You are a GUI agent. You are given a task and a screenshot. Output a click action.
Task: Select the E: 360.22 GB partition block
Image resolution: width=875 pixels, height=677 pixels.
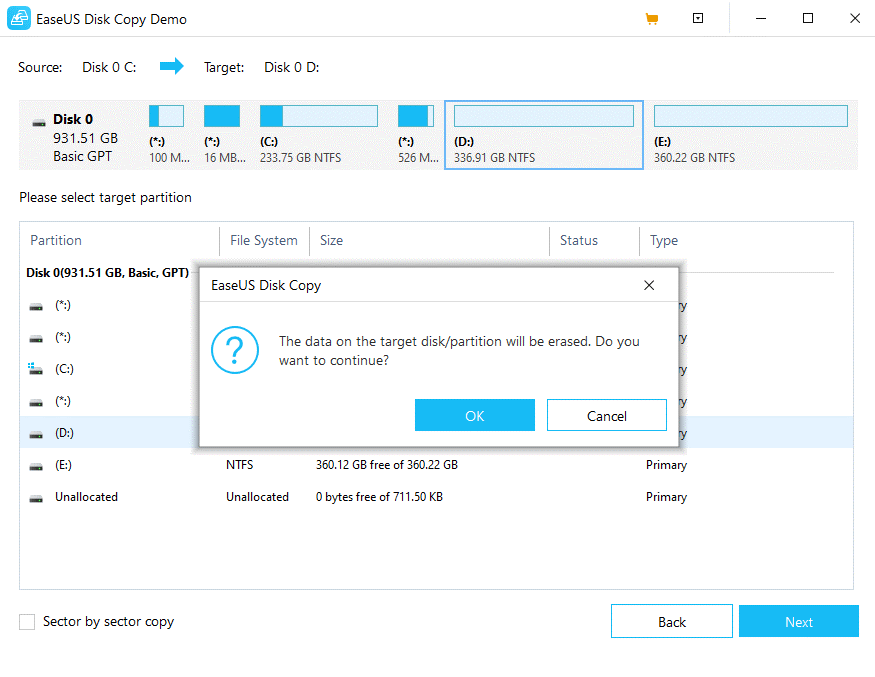[751, 135]
